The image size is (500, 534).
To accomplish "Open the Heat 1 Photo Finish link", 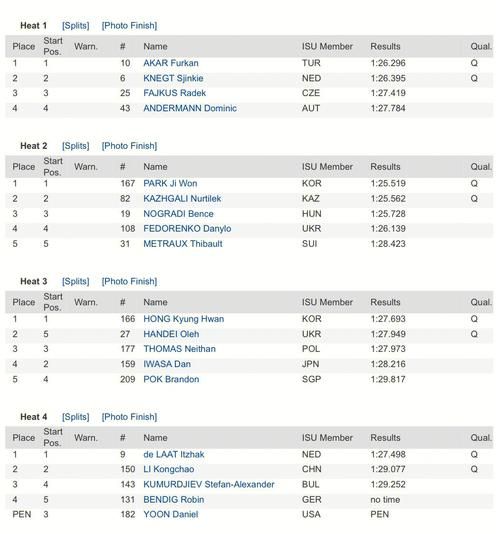I will [x=129, y=26].
